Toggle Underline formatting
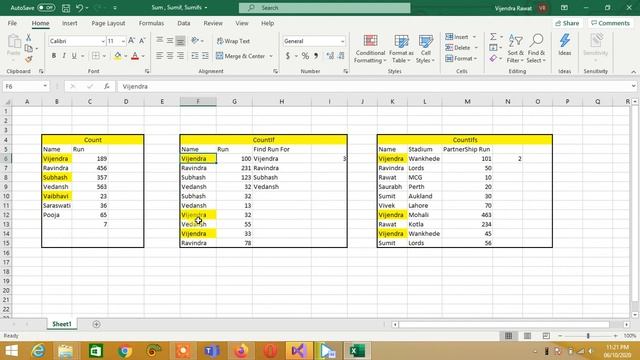 pyautogui.click(x=74, y=56)
